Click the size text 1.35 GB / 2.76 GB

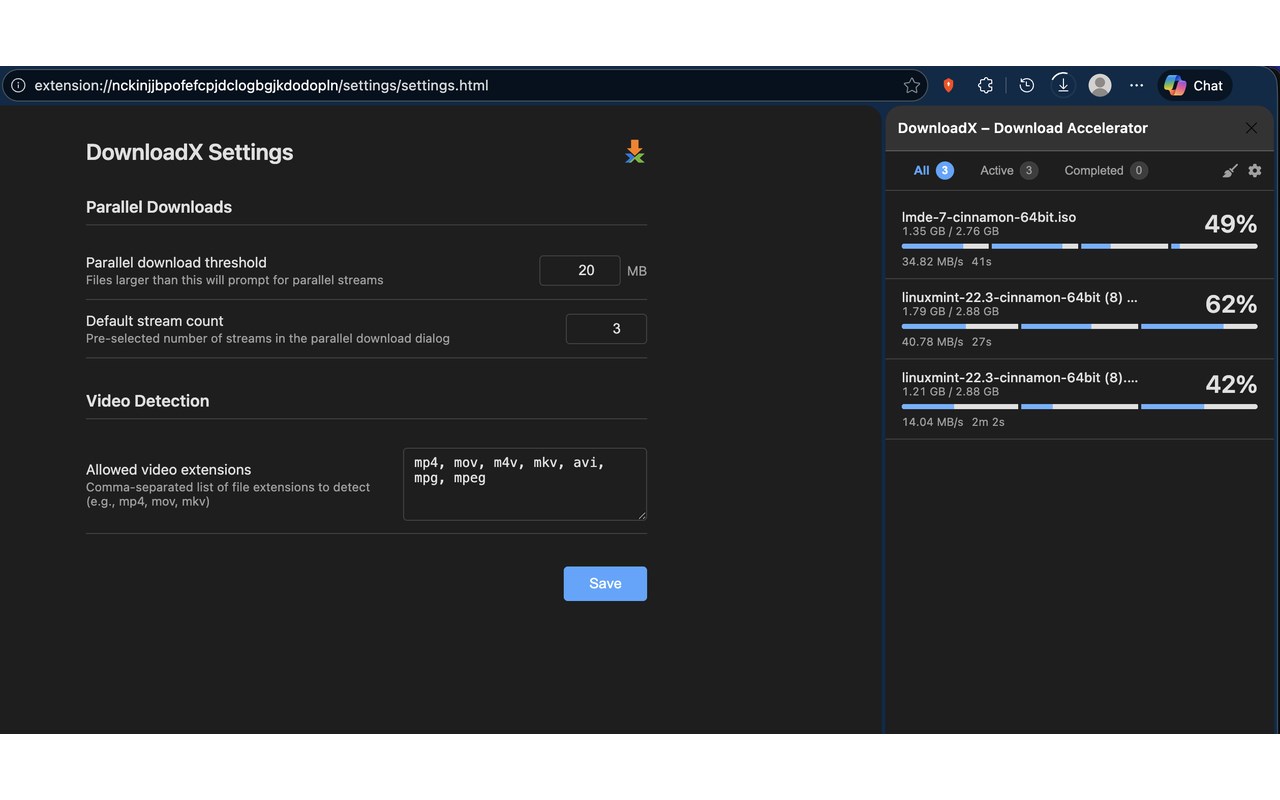click(x=950, y=232)
